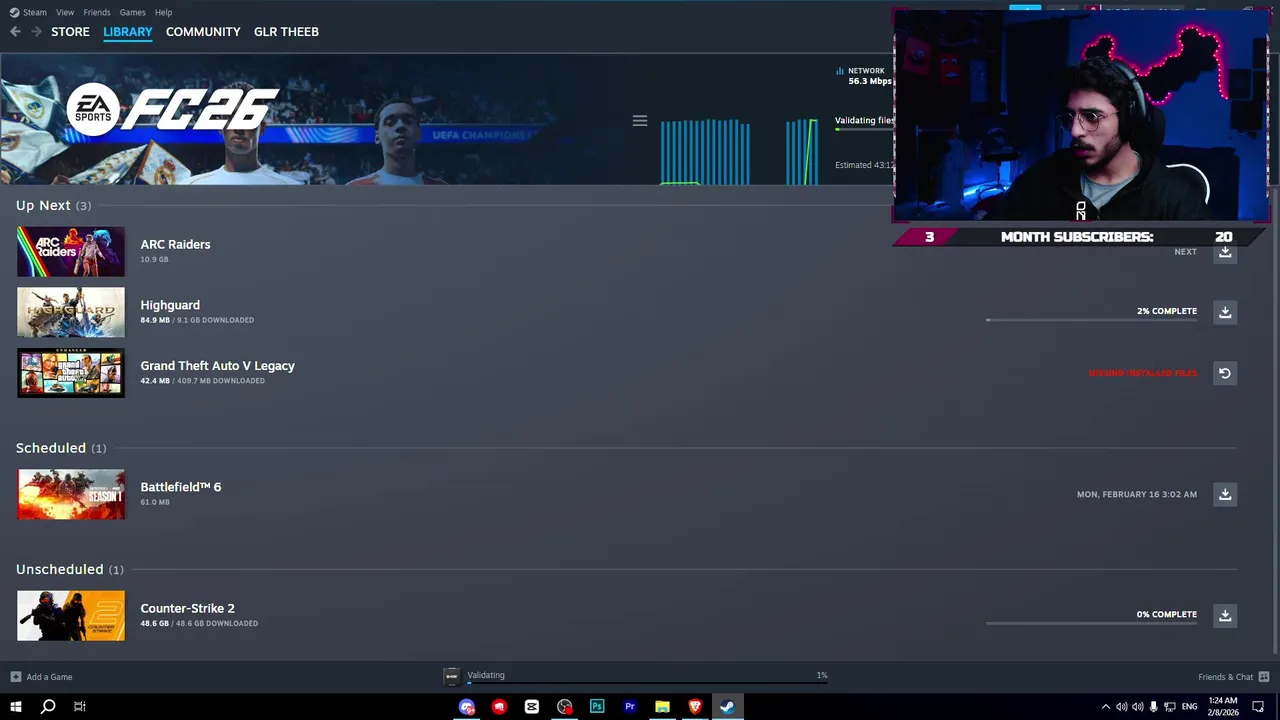Screen dimensions: 1280x720
Task: Switch to the LIBRARY tab
Action: (x=128, y=32)
